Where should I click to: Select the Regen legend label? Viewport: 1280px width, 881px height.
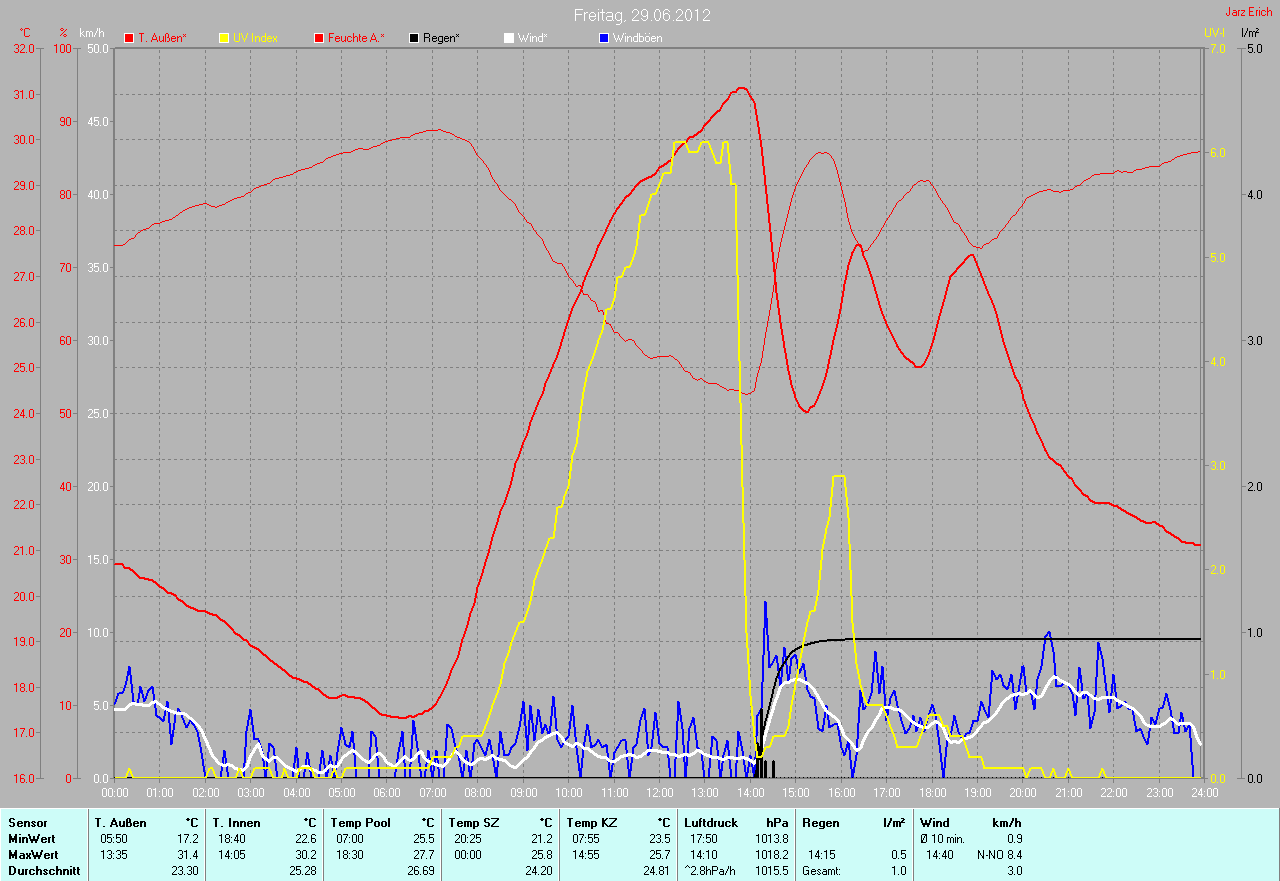point(441,38)
